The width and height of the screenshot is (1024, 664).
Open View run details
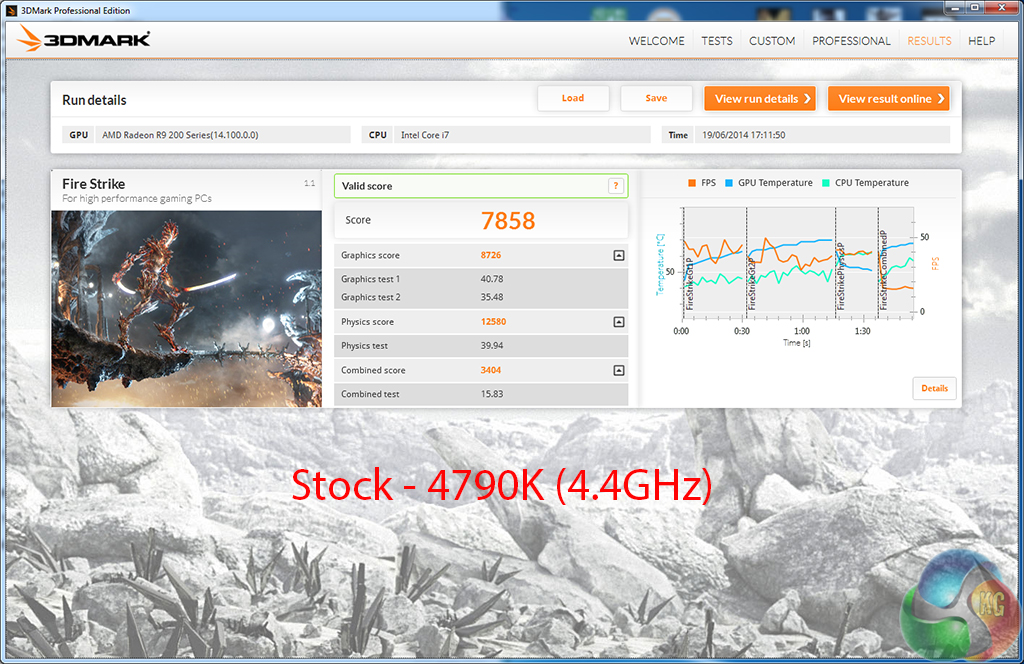tap(760, 99)
